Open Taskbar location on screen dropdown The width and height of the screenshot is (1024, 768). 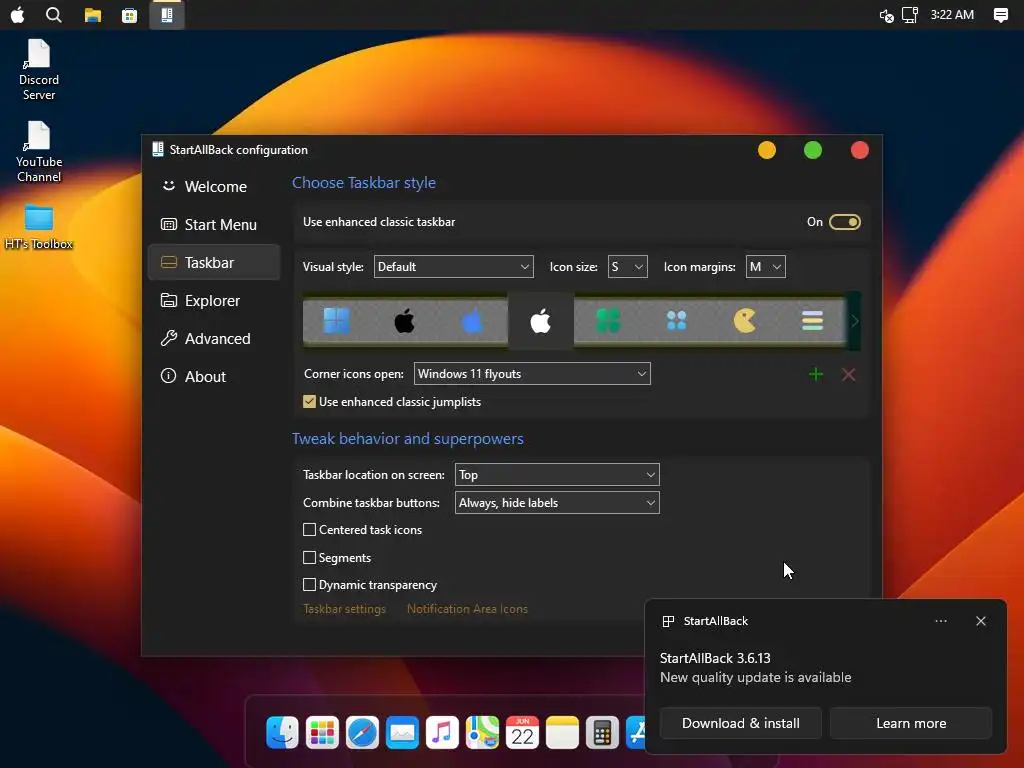click(x=557, y=475)
